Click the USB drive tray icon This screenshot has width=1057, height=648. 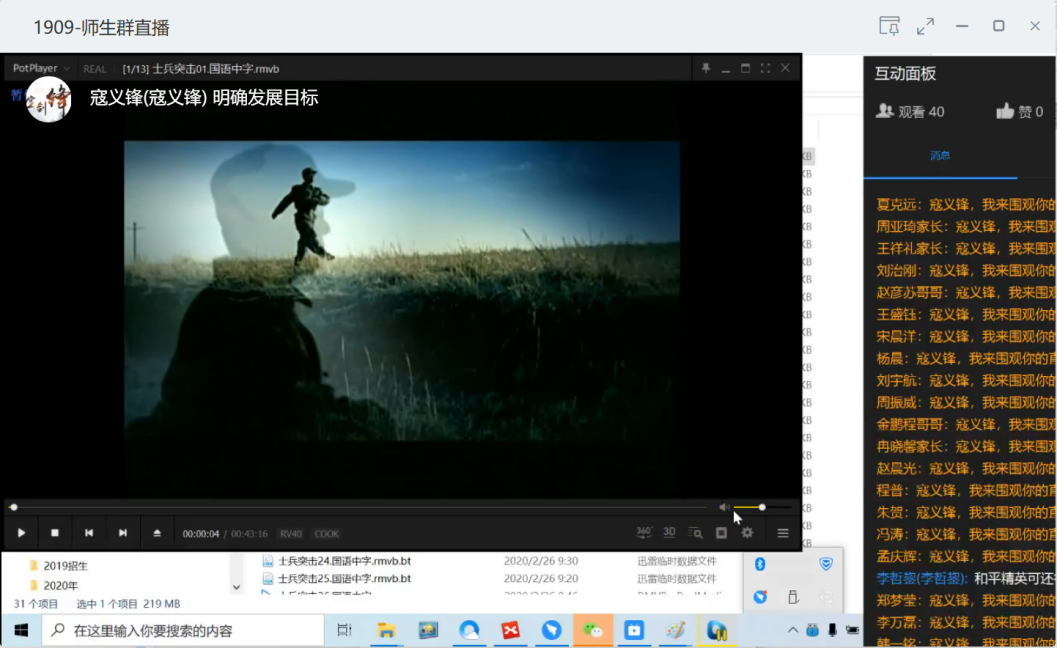click(812, 630)
